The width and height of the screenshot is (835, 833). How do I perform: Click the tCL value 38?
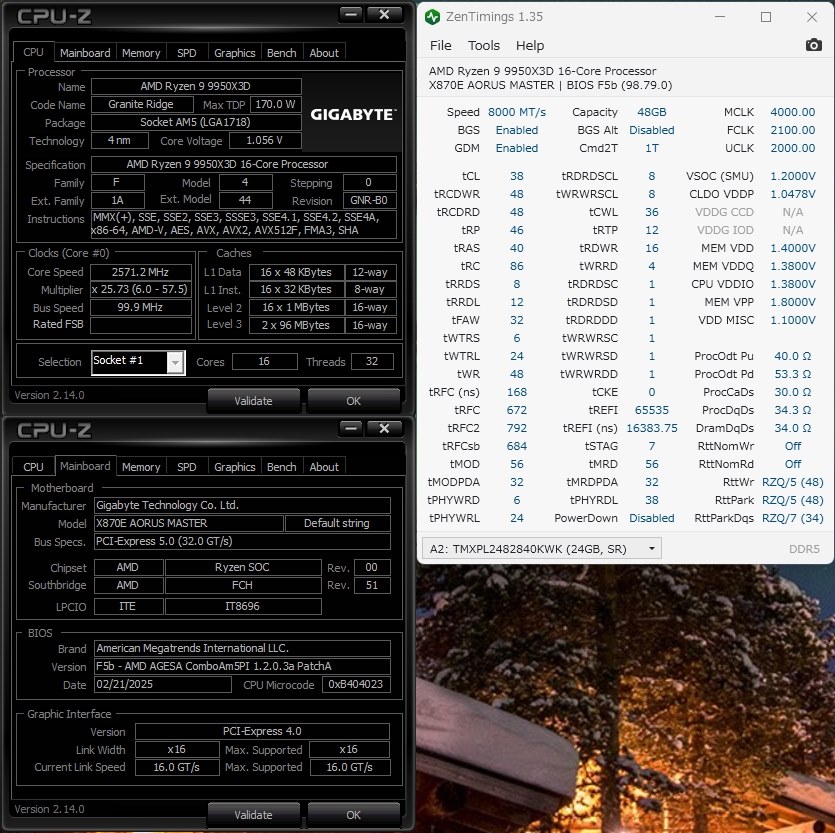pyautogui.click(x=517, y=176)
